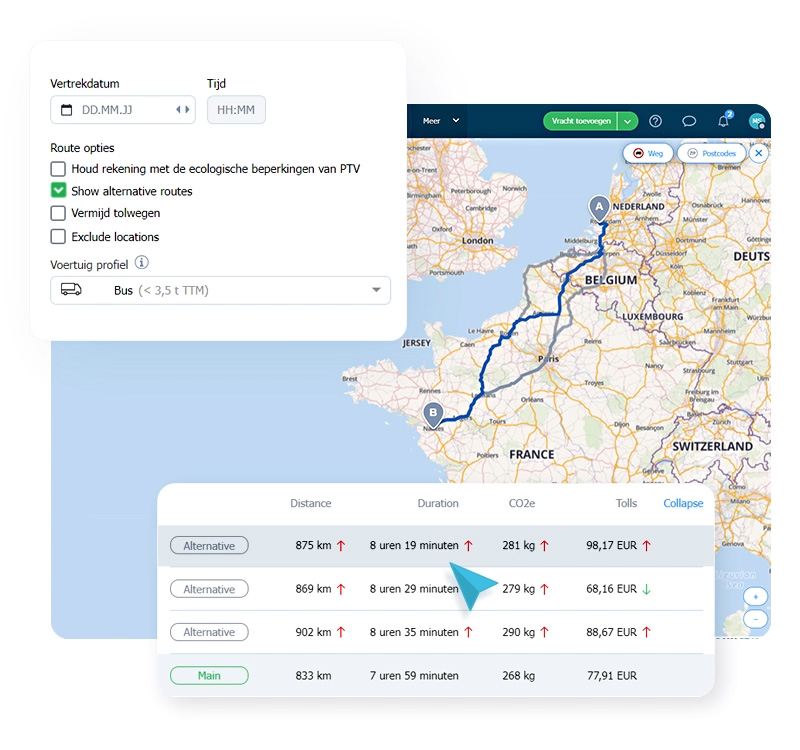Click the vehicle profile info icon
The height and width of the screenshot is (750, 800).
pyautogui.click(x=141, y=263)
